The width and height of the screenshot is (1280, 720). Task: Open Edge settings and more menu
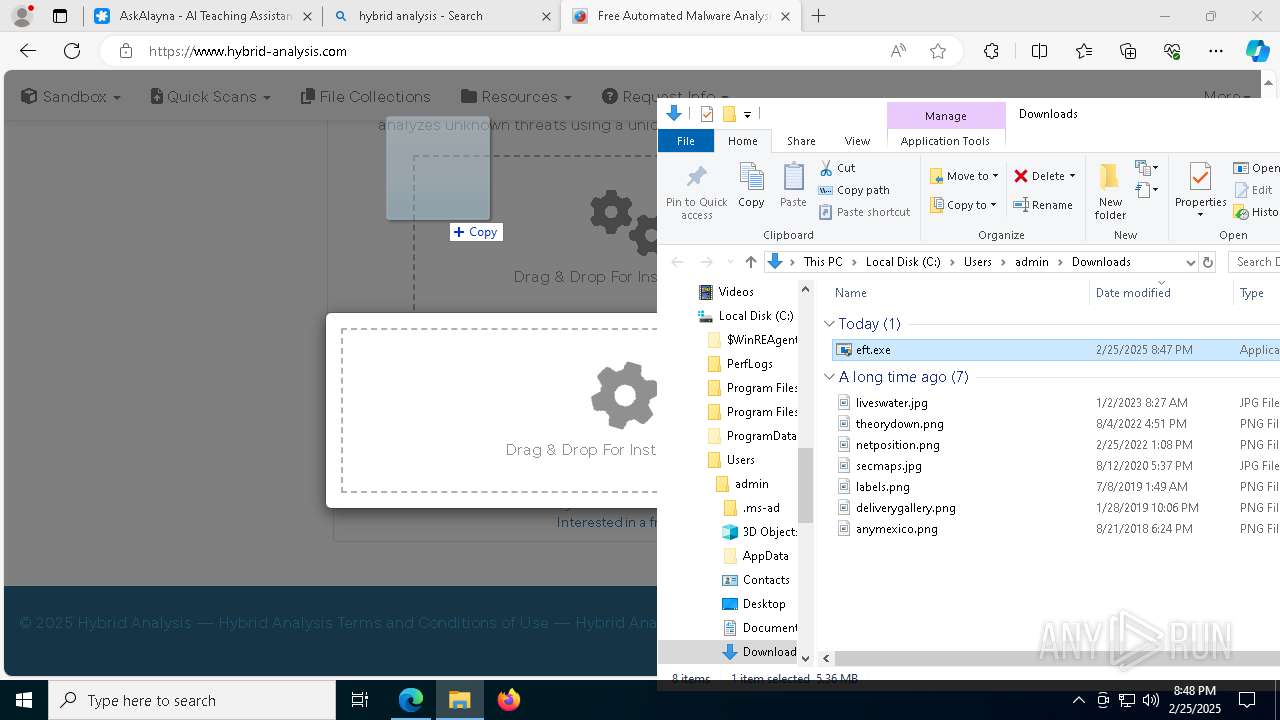tap(1216, 51)
